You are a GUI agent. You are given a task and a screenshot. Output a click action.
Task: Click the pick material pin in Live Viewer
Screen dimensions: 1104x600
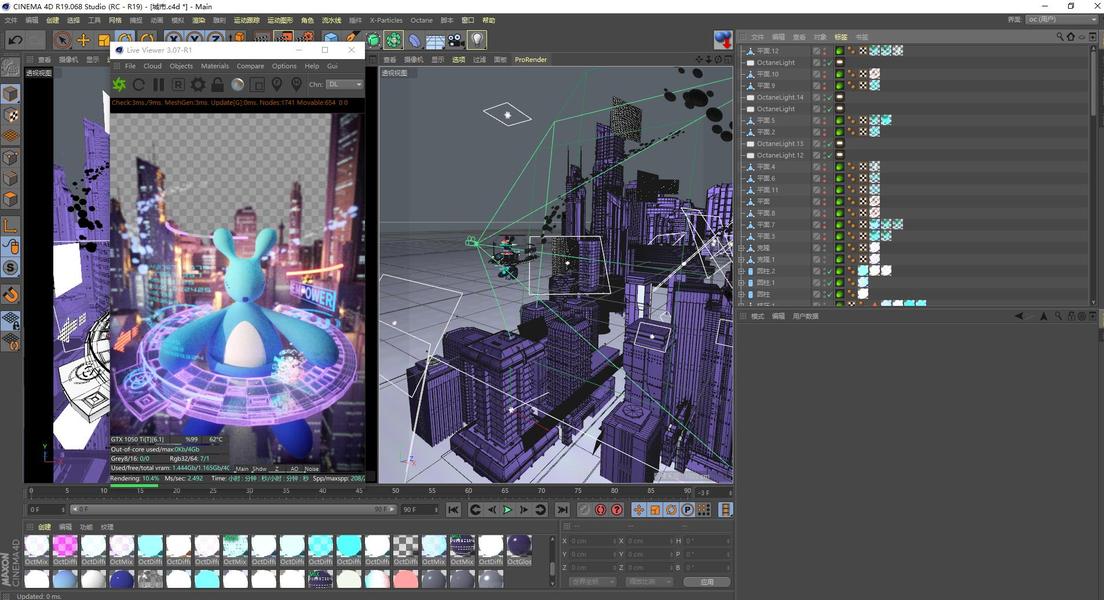(296, 85)
